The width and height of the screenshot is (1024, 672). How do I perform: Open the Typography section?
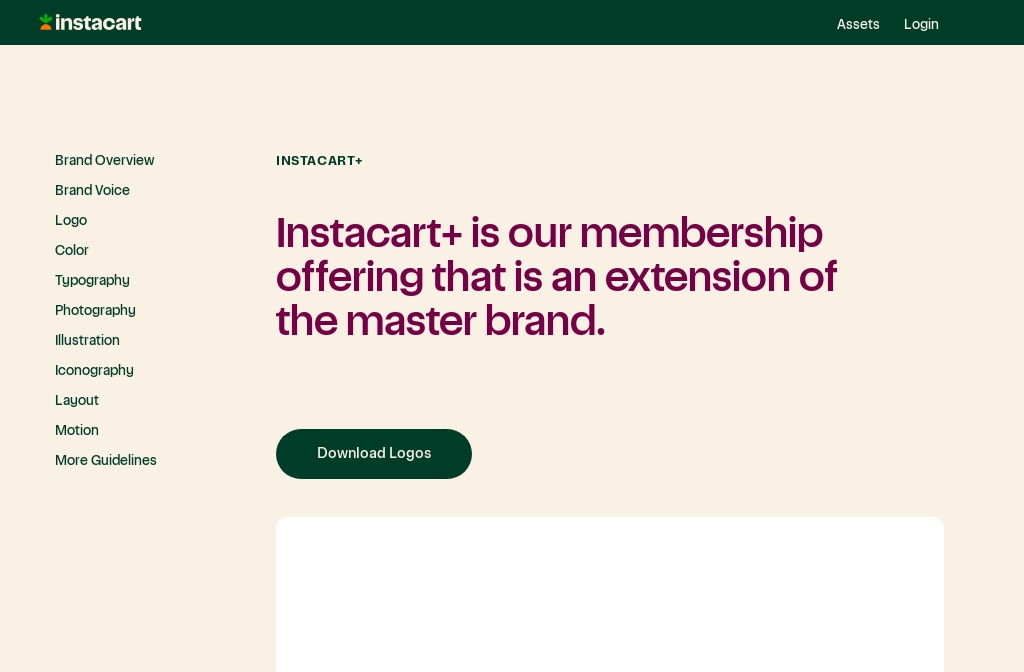click(x=92, y=281)
